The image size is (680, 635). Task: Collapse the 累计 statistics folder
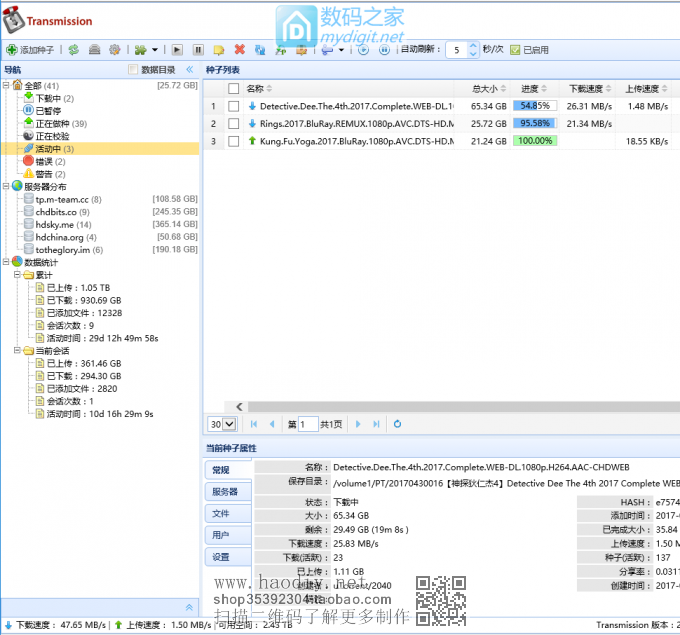click(17, 274)
